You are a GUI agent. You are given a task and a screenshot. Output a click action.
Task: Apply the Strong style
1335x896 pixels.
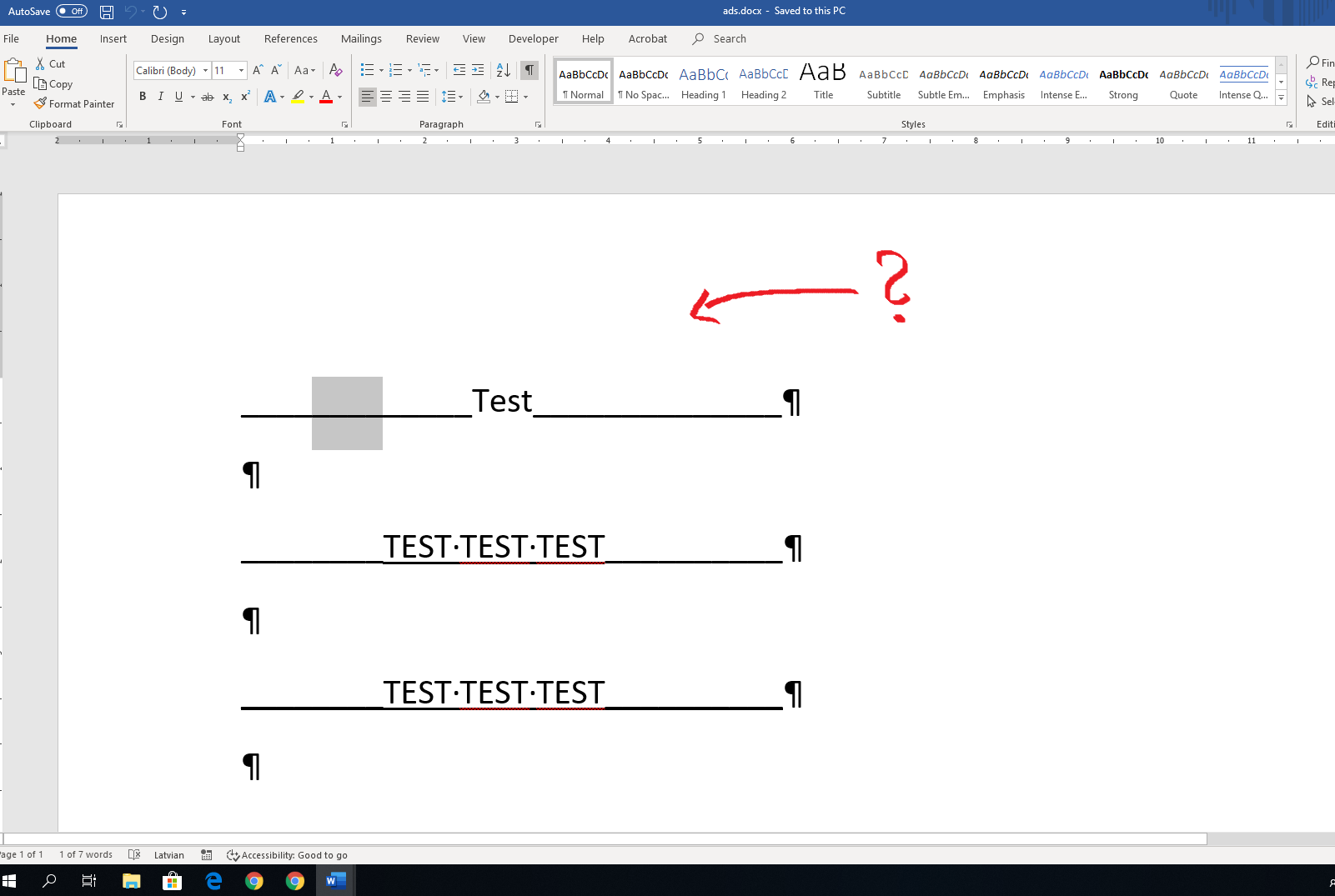tap(1123, 82)
